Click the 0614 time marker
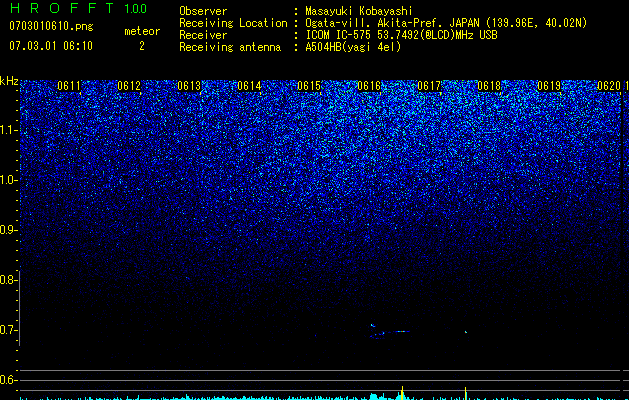 pyautogui.click(x=249, y=86)
